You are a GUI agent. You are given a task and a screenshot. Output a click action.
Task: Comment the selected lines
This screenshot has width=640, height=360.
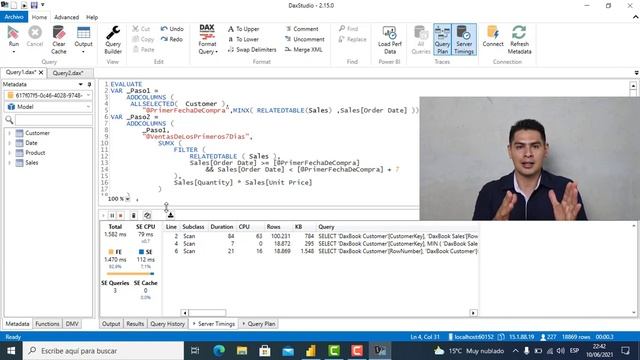tap(302, 29)
